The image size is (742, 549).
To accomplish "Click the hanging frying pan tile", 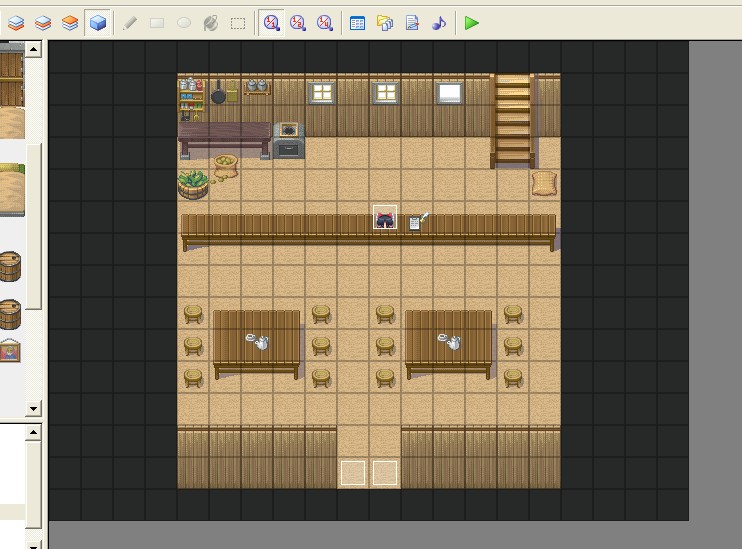I will pos(218,92).
